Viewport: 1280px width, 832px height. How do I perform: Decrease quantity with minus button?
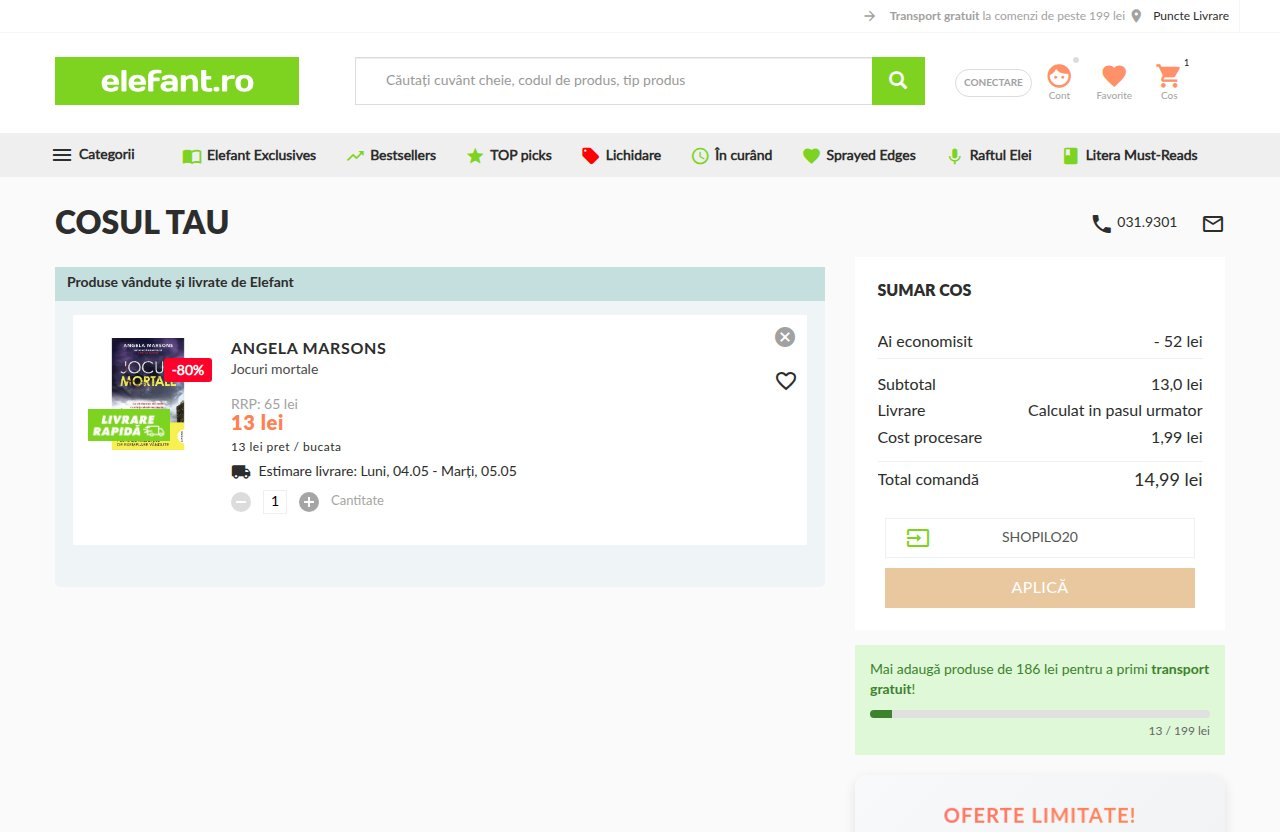241,502
